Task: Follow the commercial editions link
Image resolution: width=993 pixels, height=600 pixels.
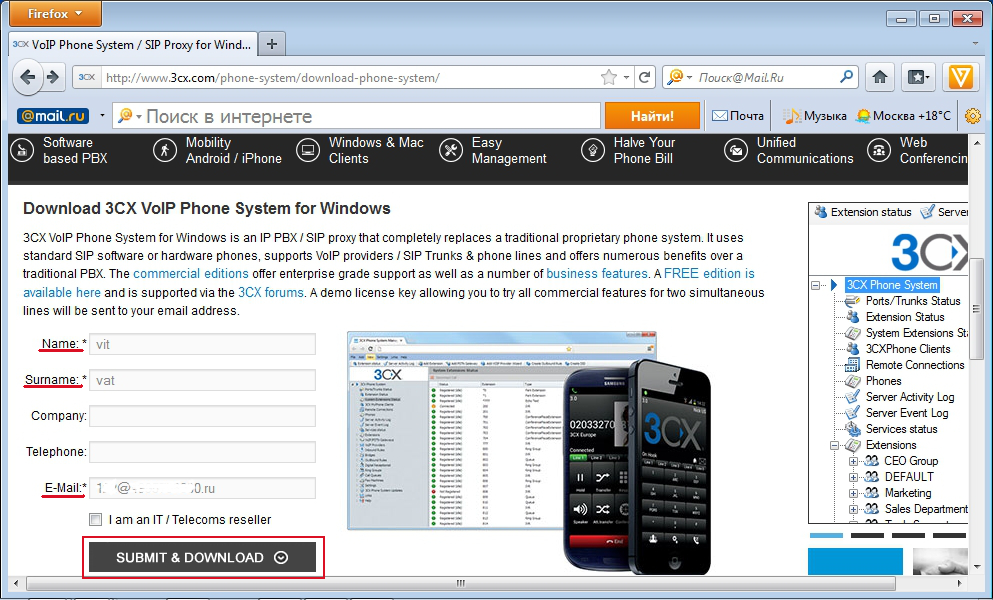Action: tap(191, 274)
